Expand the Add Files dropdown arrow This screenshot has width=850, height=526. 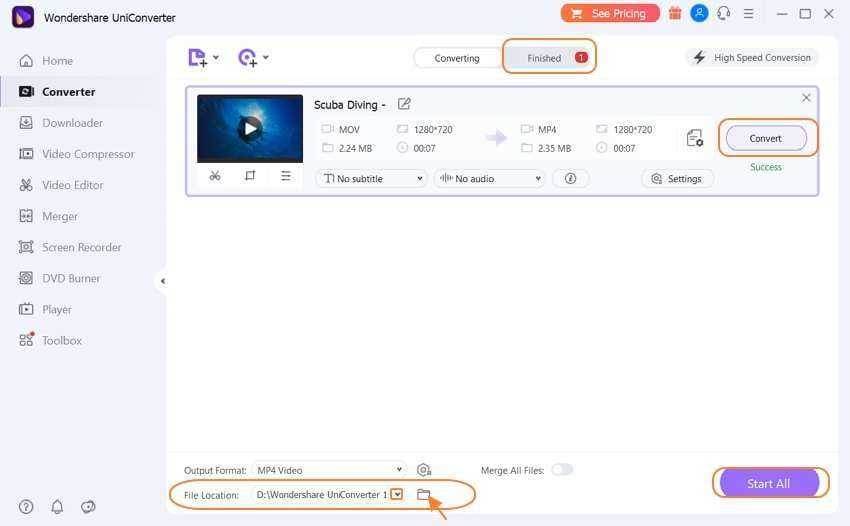216,57
